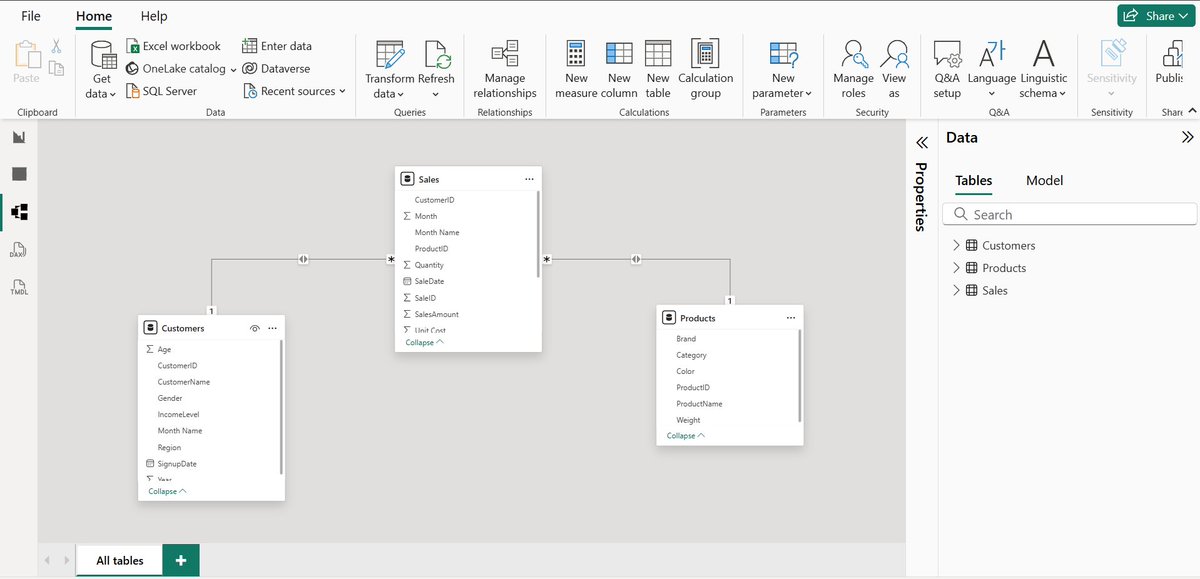Viewport: 1200px width, 579px height.
Task: Open Customers table more options
Action: [272, 328]
